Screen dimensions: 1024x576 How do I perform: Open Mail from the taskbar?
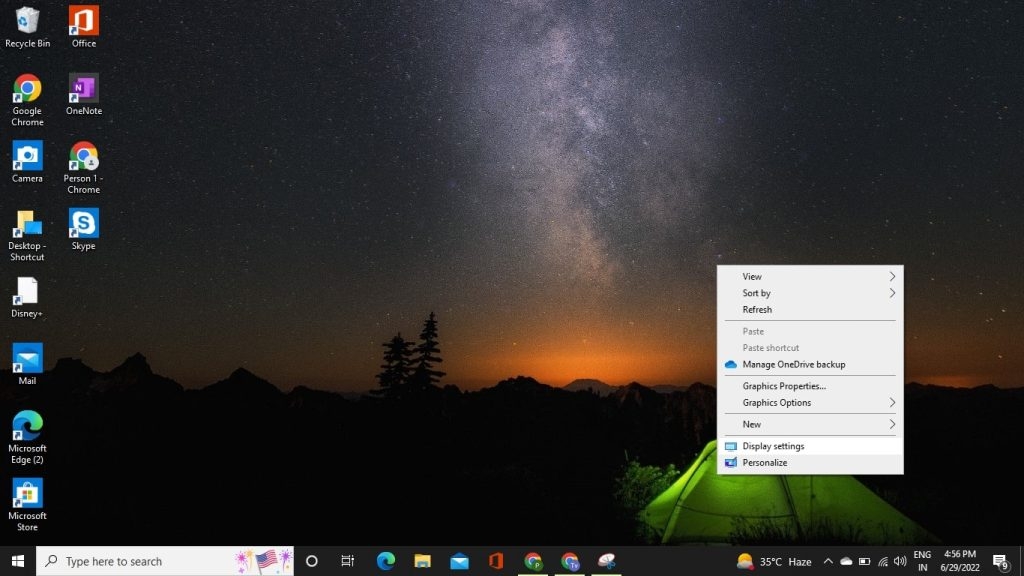(x=461, y=561)
